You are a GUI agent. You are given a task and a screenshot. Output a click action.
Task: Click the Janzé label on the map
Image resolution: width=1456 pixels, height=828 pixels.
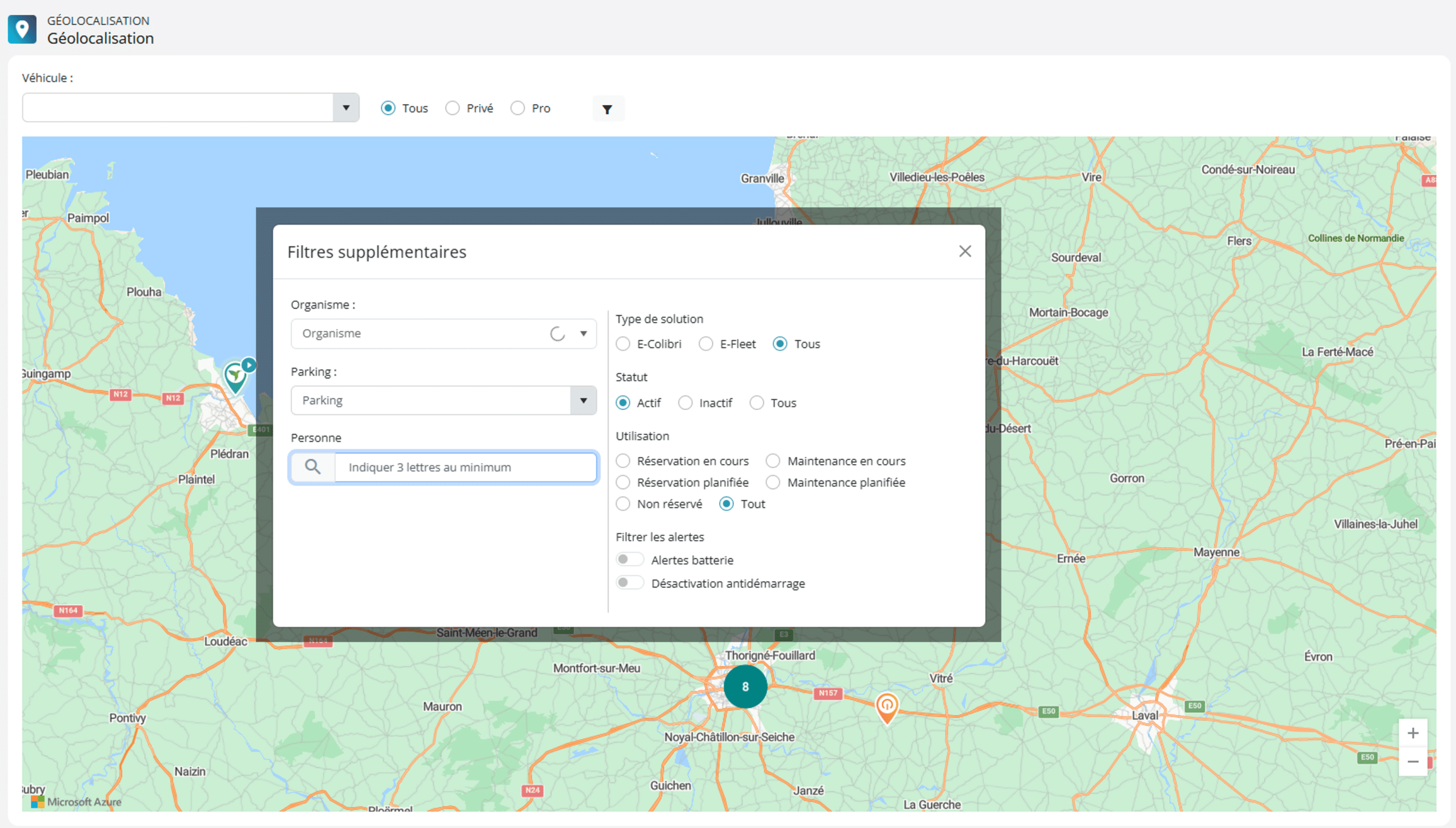(809, 791)
